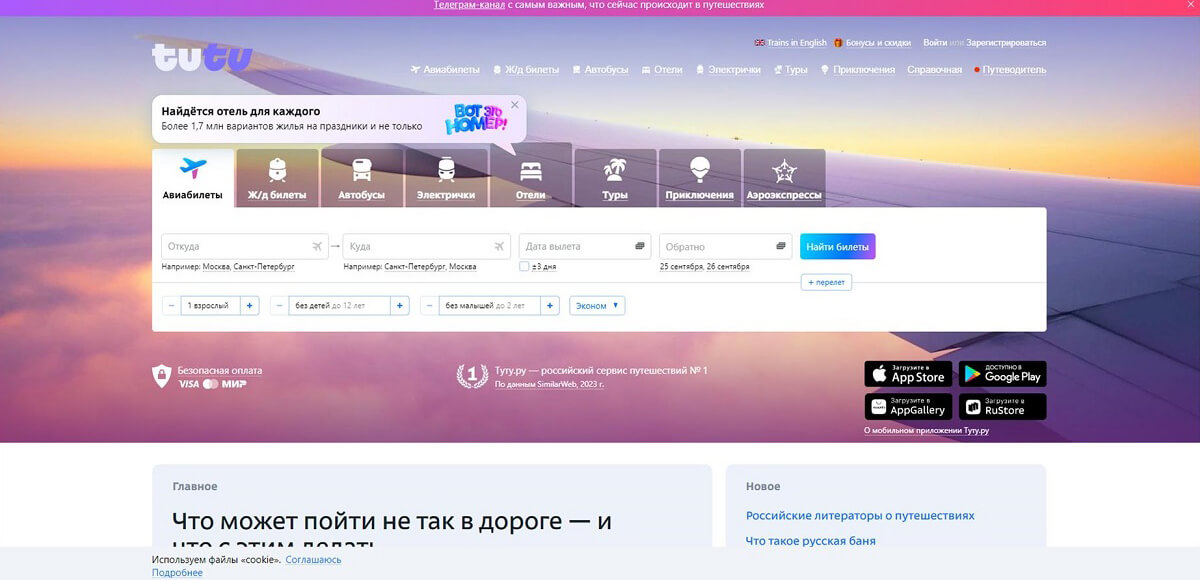Open the Google Play download badge
The width and height of the screenshot is (1200, 580).
[x=1002, y=374]
